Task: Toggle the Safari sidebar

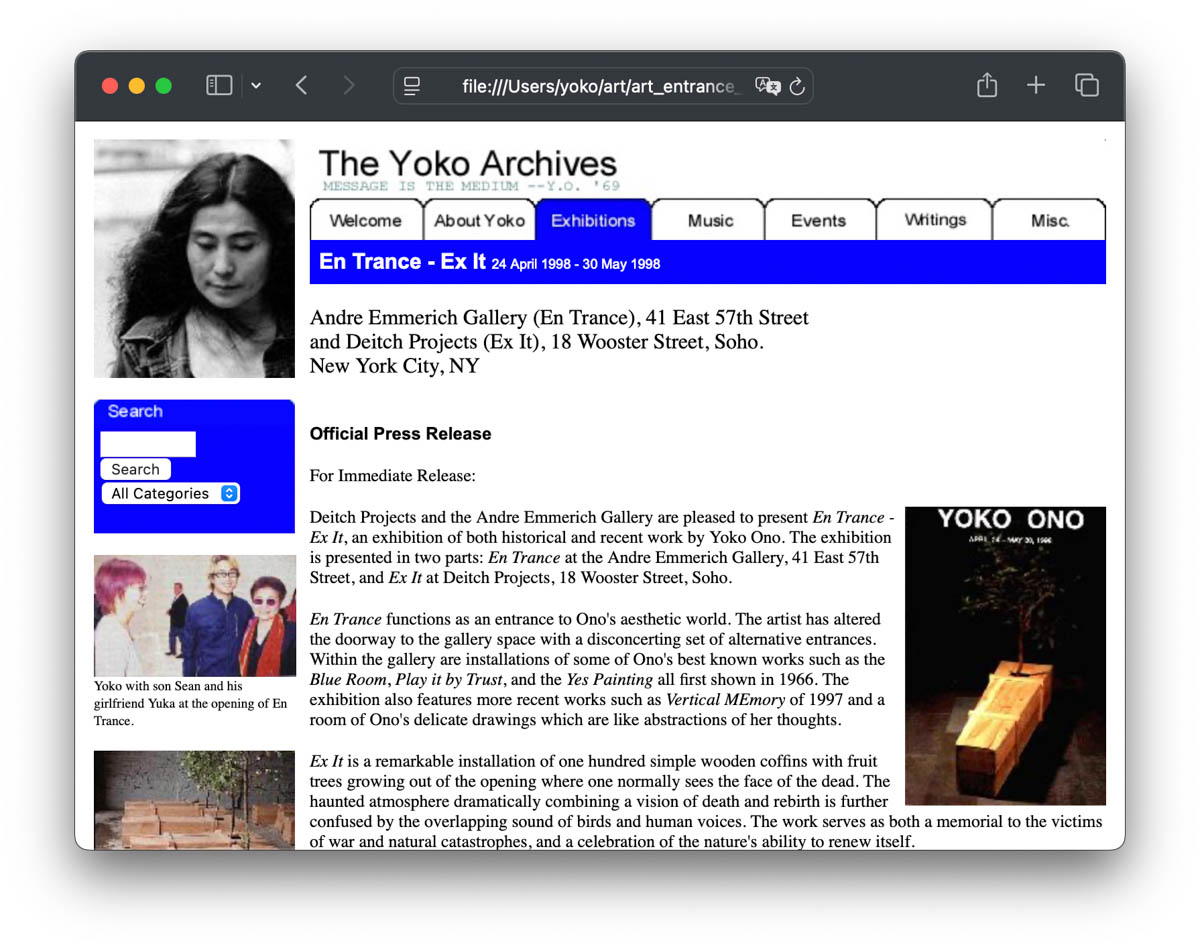Action: point(218,85)
